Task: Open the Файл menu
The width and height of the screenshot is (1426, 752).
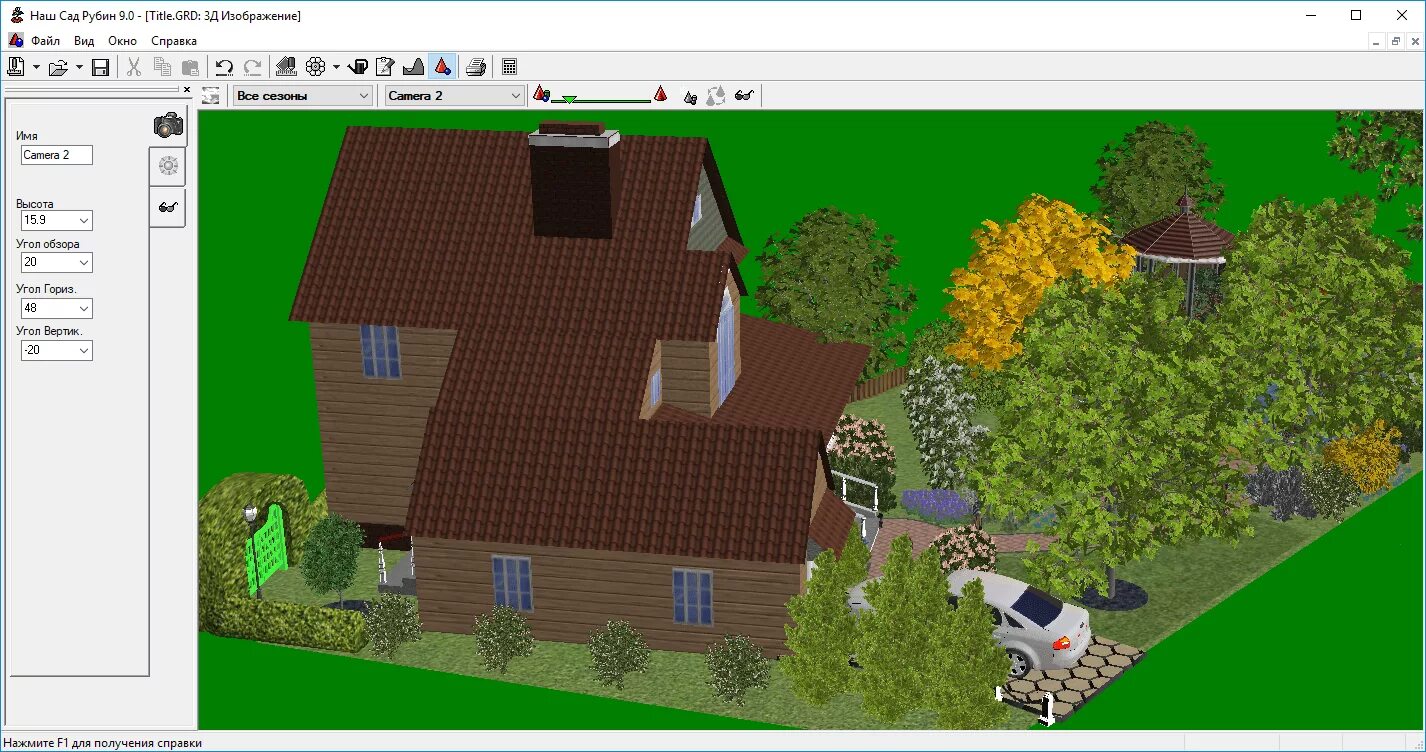Action: pyautogui.click(x=45, y=41)
